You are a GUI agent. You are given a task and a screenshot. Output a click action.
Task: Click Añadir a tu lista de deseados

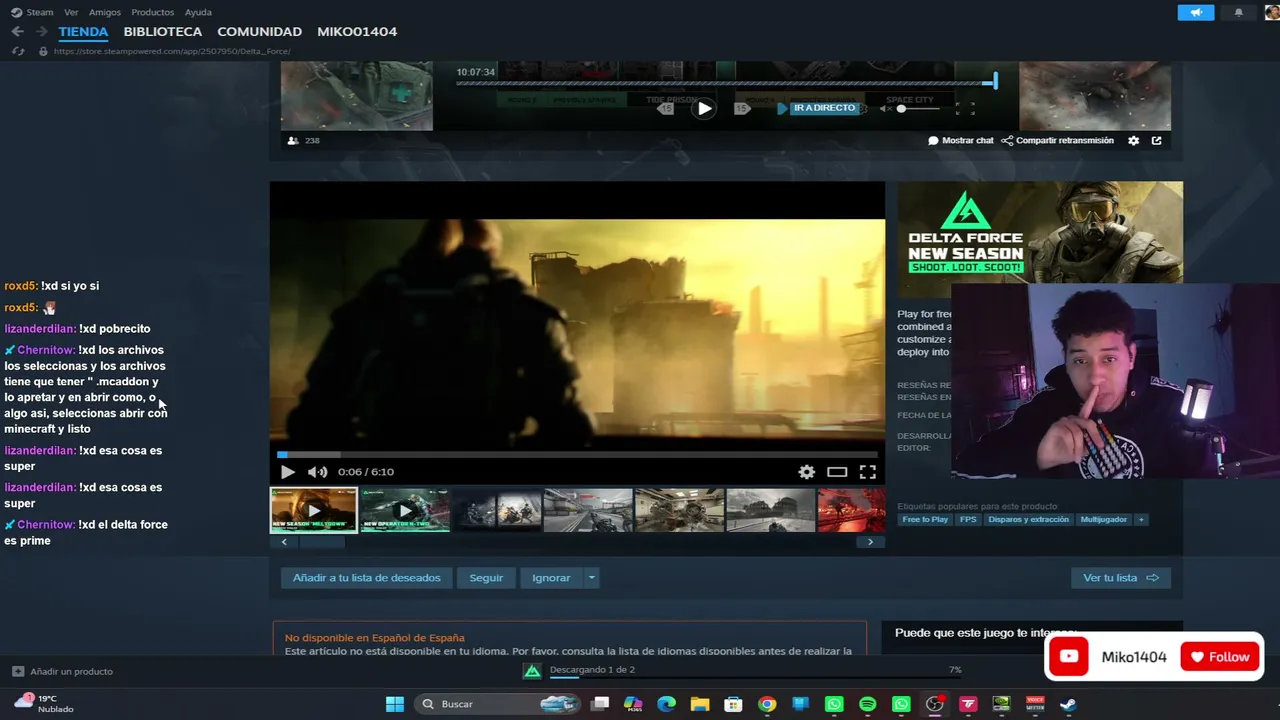click(x=367, y=578)
